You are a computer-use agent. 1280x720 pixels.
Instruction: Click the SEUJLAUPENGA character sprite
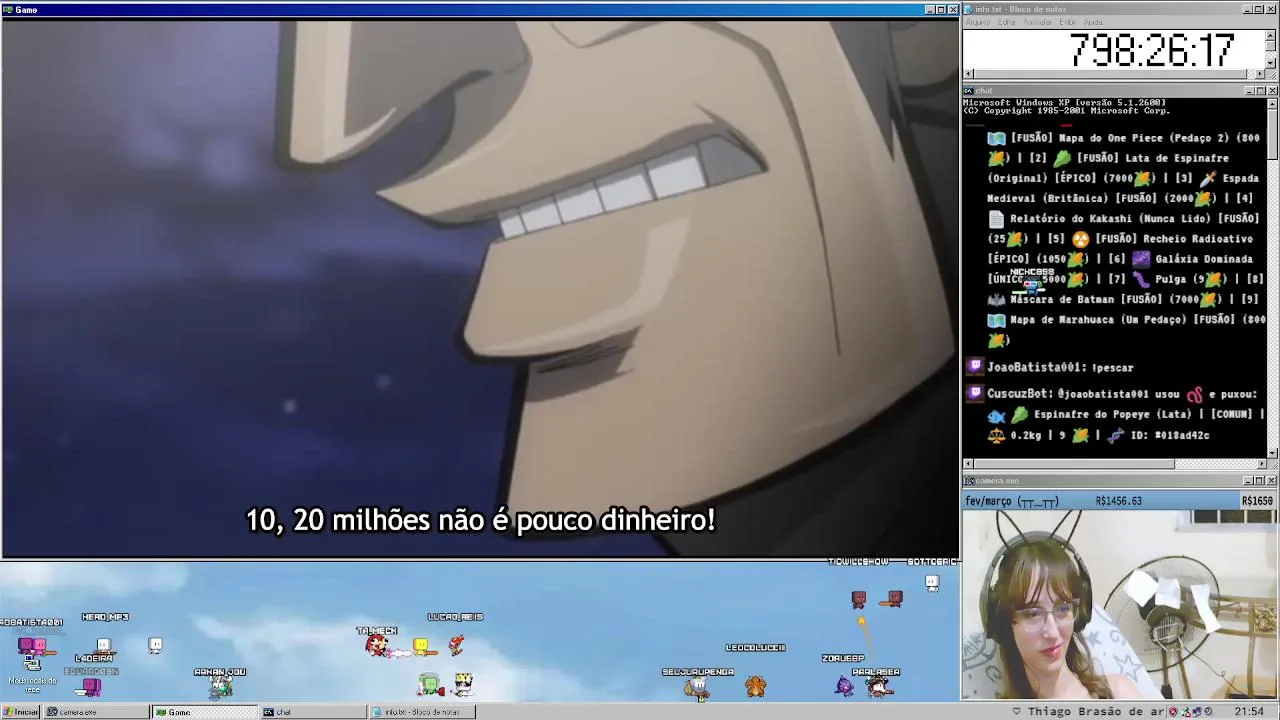click(x=697, y=687)
